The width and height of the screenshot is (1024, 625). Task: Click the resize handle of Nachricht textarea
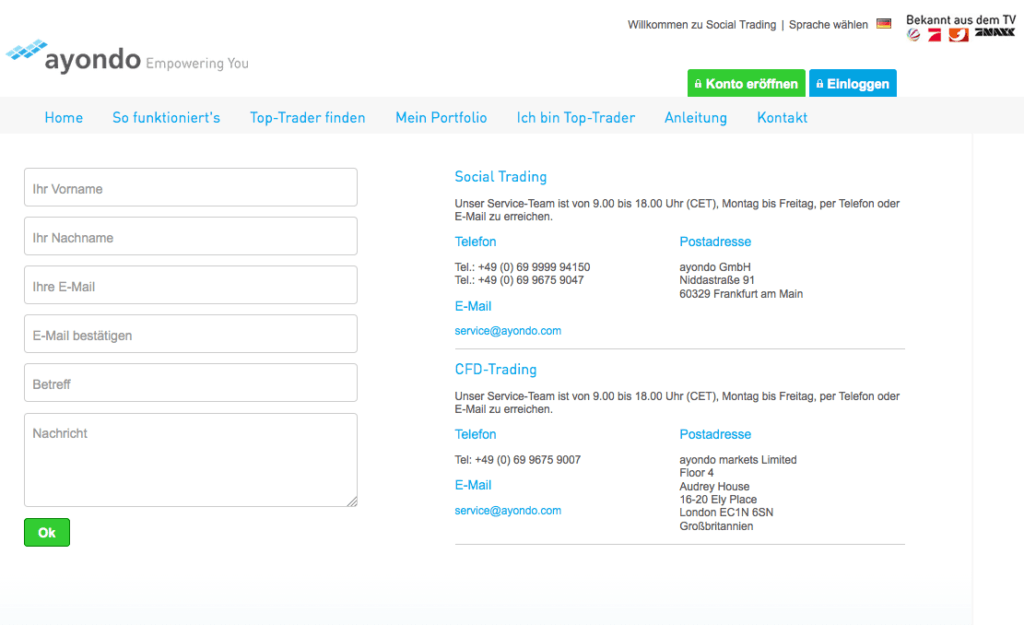tap(352, 501)
